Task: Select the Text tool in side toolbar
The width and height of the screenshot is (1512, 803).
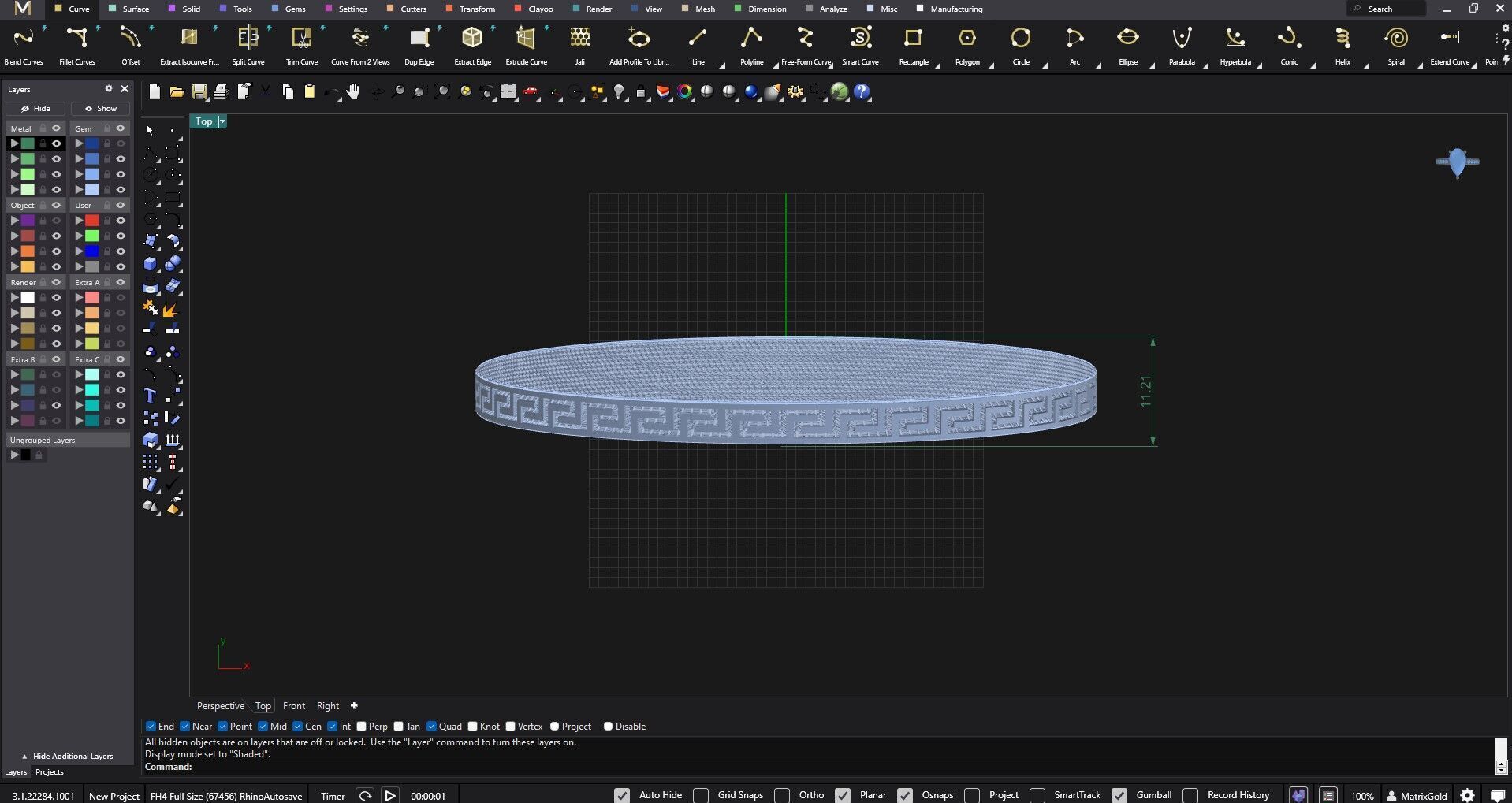Action: (151, 396)
